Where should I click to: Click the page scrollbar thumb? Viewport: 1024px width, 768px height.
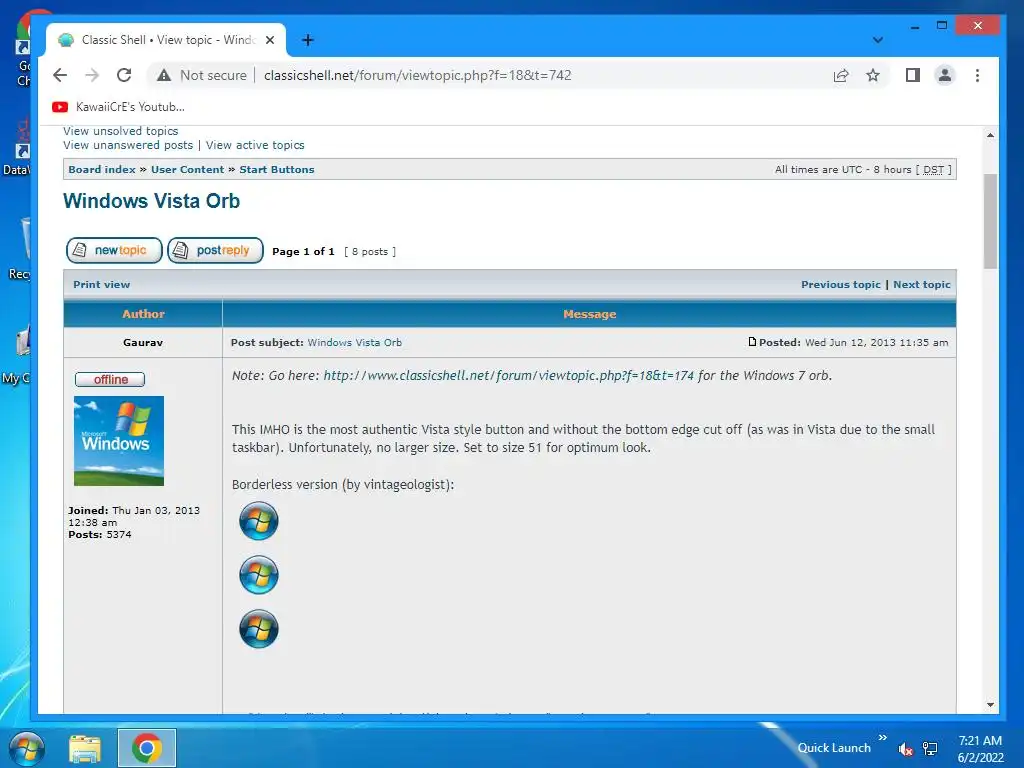pyautogui.click(x=990, y=221)
